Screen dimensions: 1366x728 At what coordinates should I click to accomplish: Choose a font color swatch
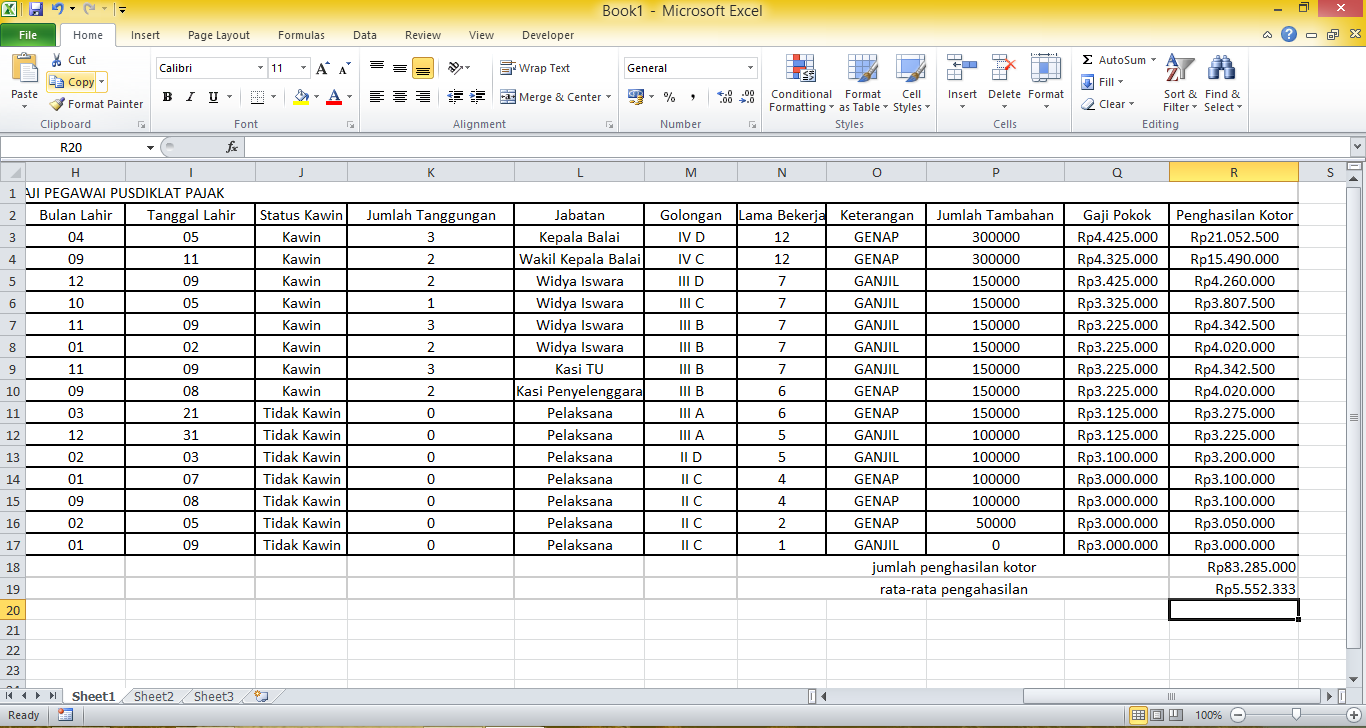point(332,97)
